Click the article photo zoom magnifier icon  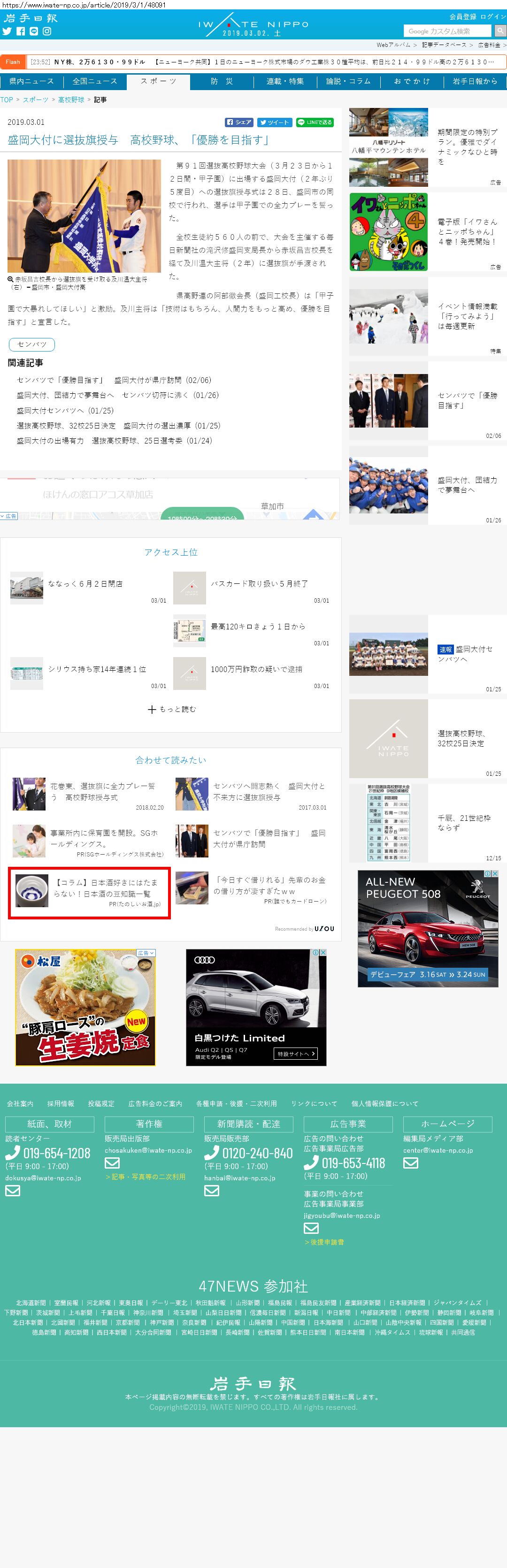coord(10,279)
